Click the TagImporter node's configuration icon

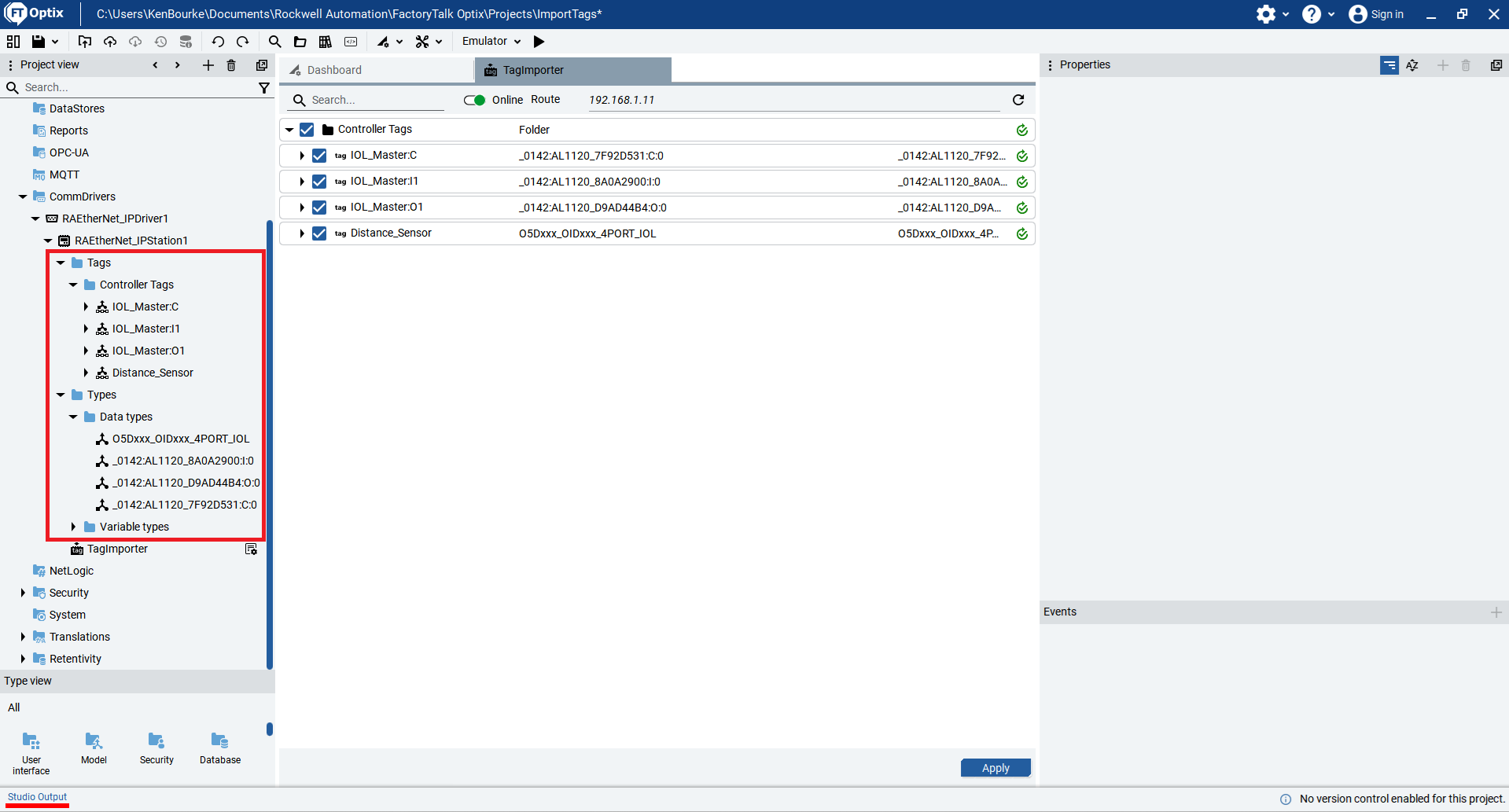point(252,549)
